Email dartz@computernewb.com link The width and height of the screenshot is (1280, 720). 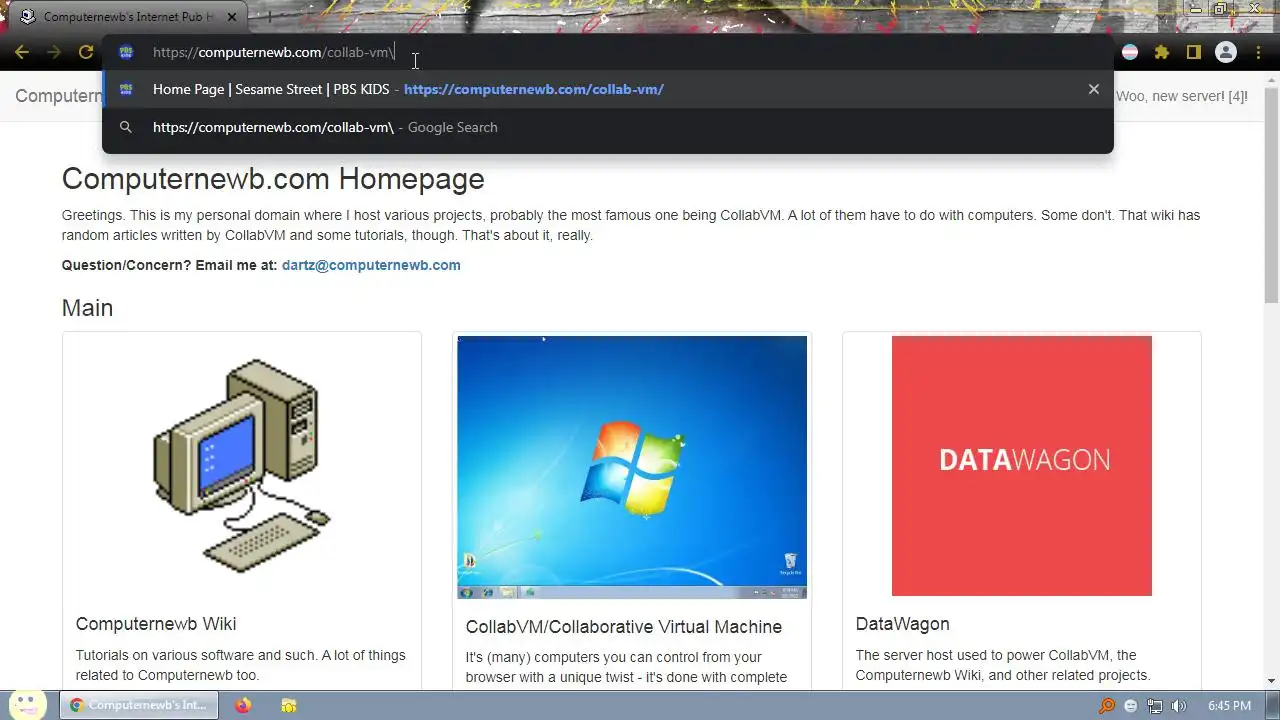[x=371, y=265]
